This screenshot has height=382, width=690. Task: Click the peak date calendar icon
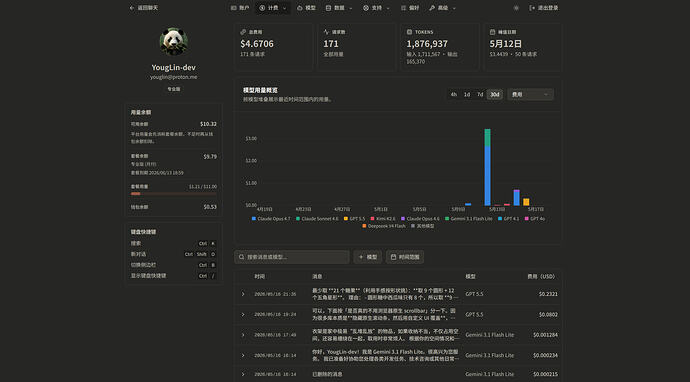(492, 32)
